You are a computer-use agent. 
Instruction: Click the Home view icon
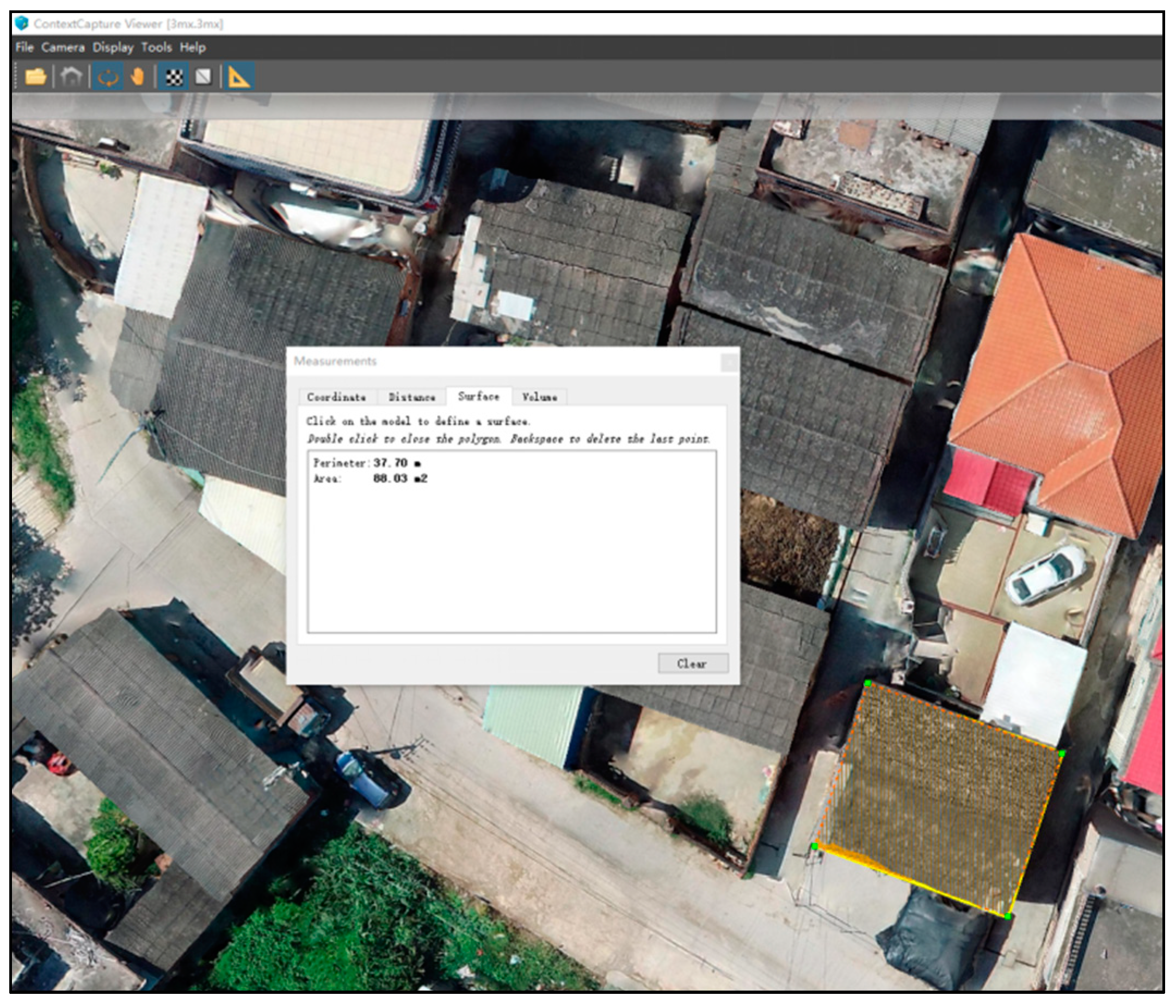tap(71, 77)
